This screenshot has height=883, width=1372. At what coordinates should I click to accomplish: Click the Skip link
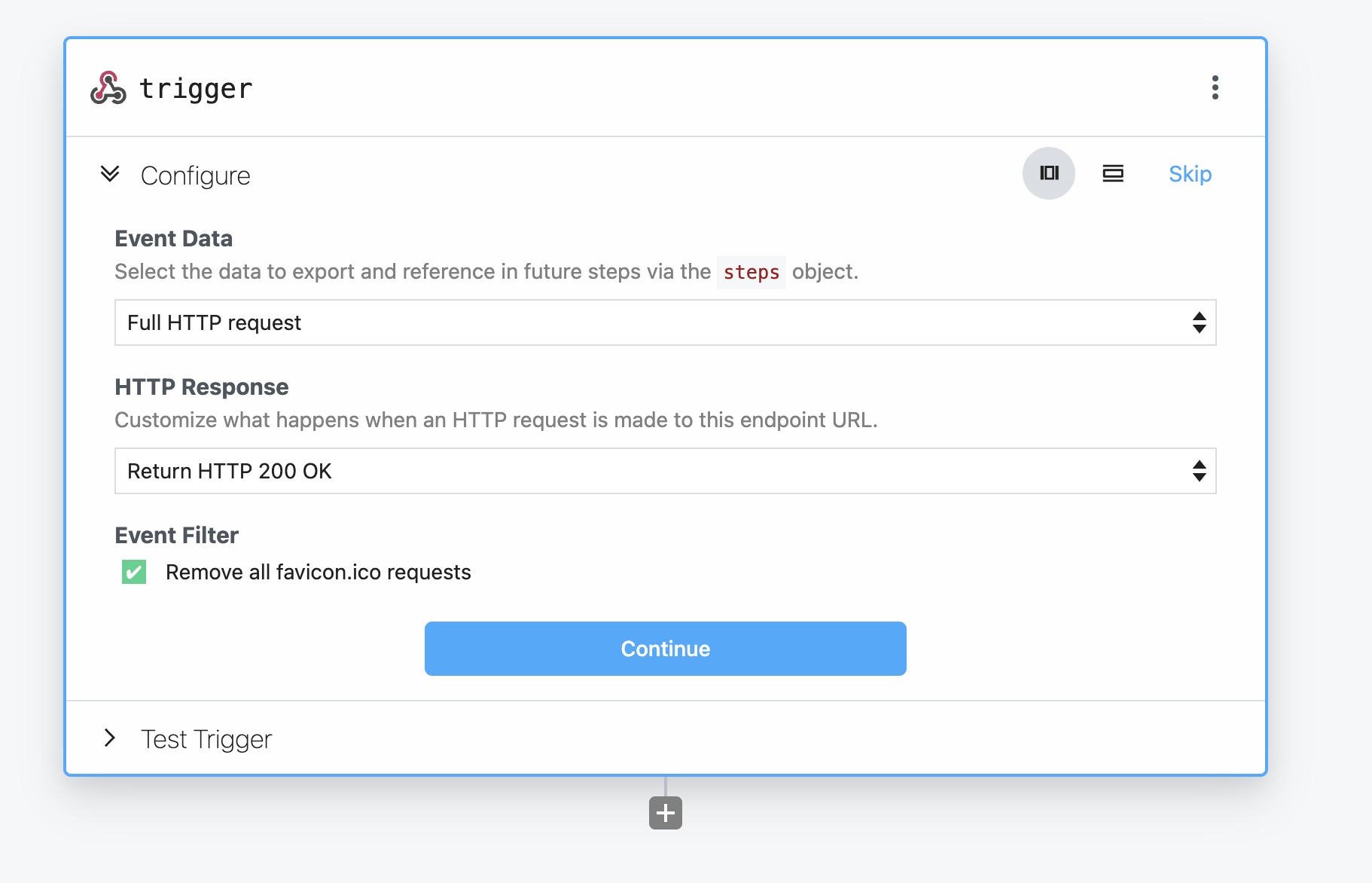(x=1189, y=174)
